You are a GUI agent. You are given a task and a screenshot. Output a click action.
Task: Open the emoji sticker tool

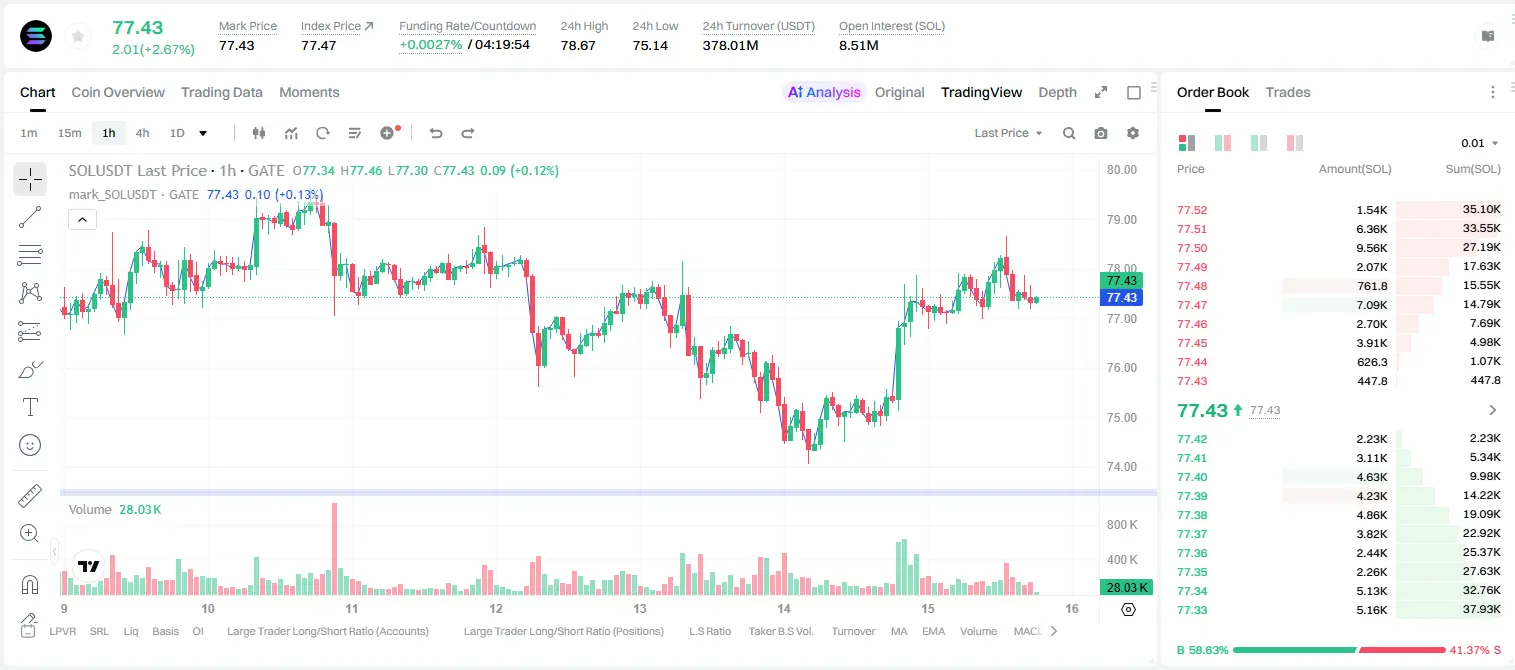click(30, 445)
